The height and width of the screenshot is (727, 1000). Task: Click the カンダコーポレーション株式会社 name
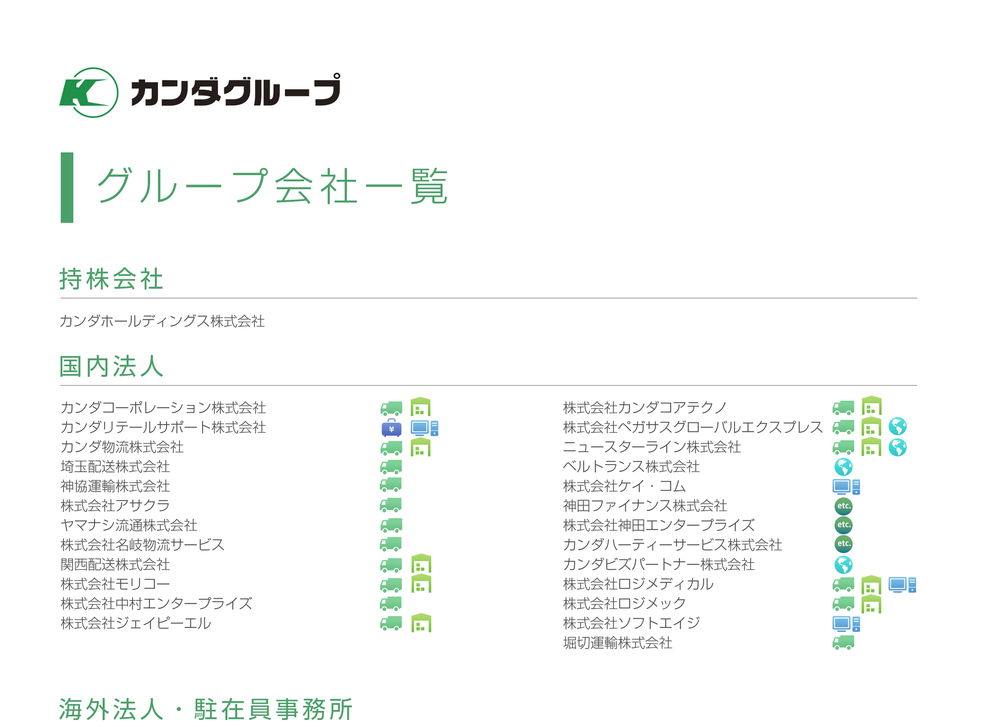click(163, 408)
